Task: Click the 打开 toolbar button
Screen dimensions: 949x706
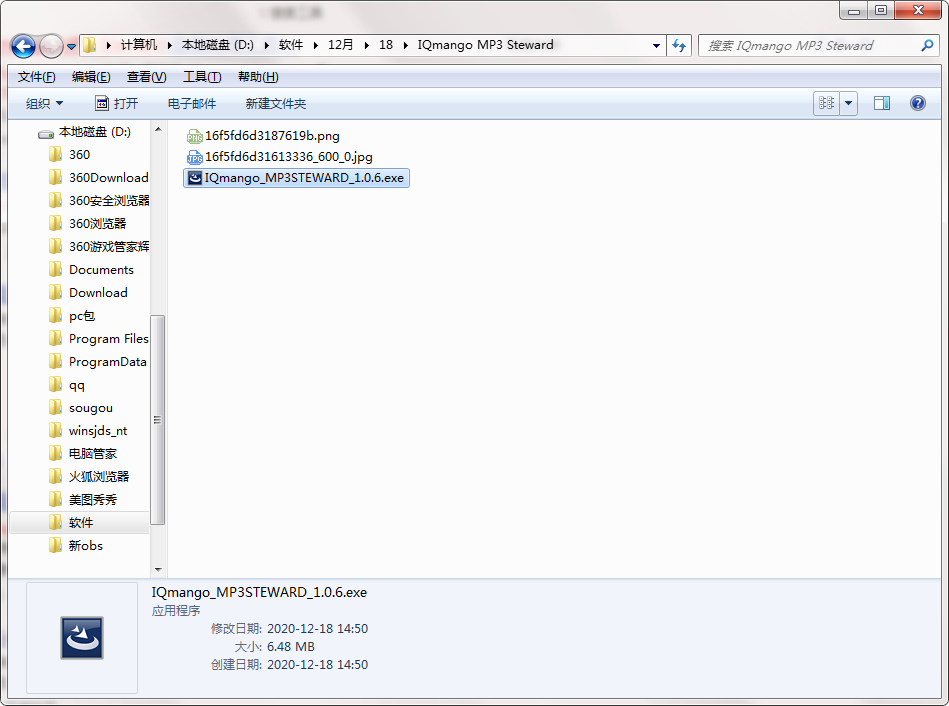Action: [x=117, y=104]
